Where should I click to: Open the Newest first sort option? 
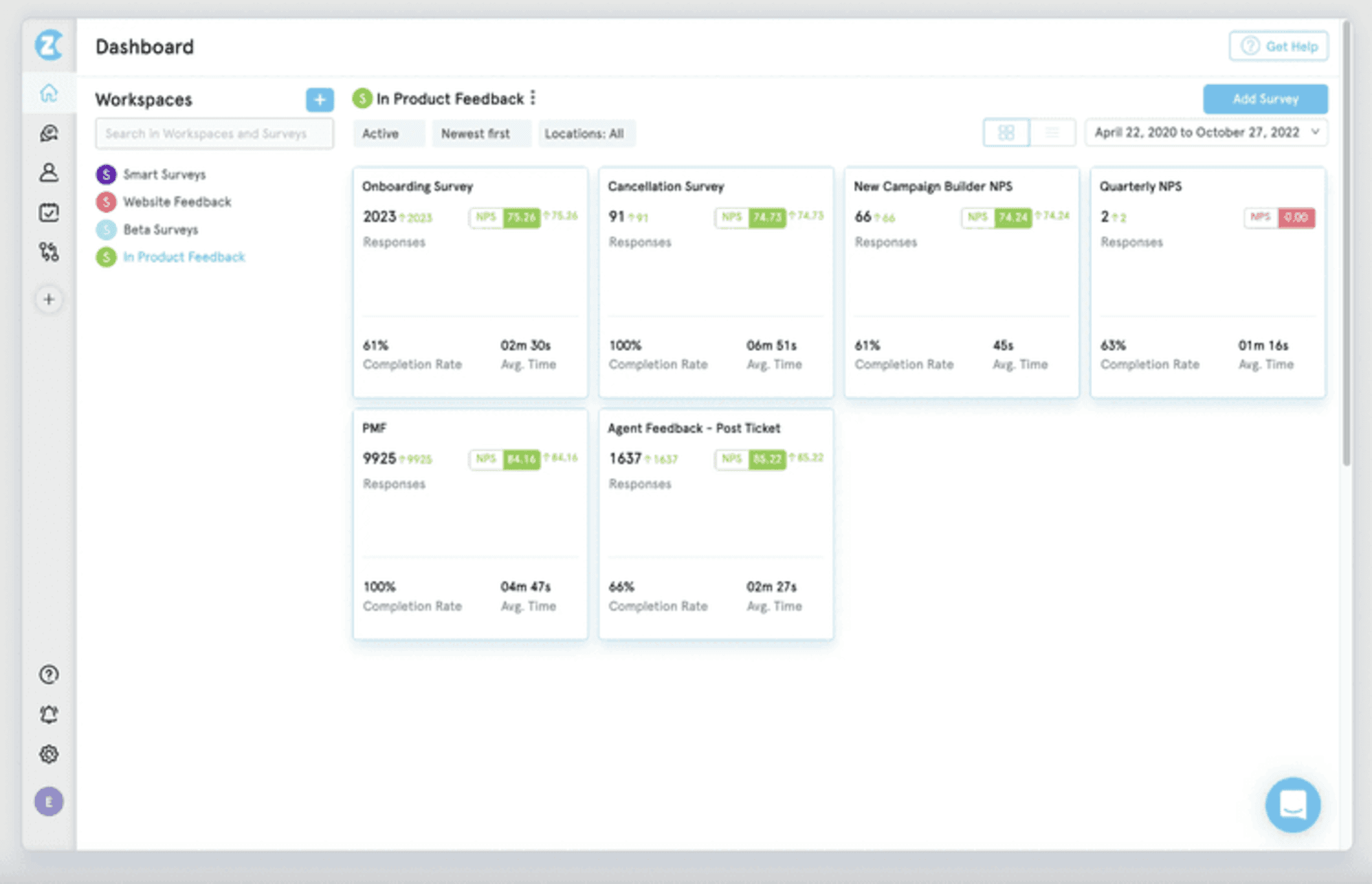click(481, 133)
